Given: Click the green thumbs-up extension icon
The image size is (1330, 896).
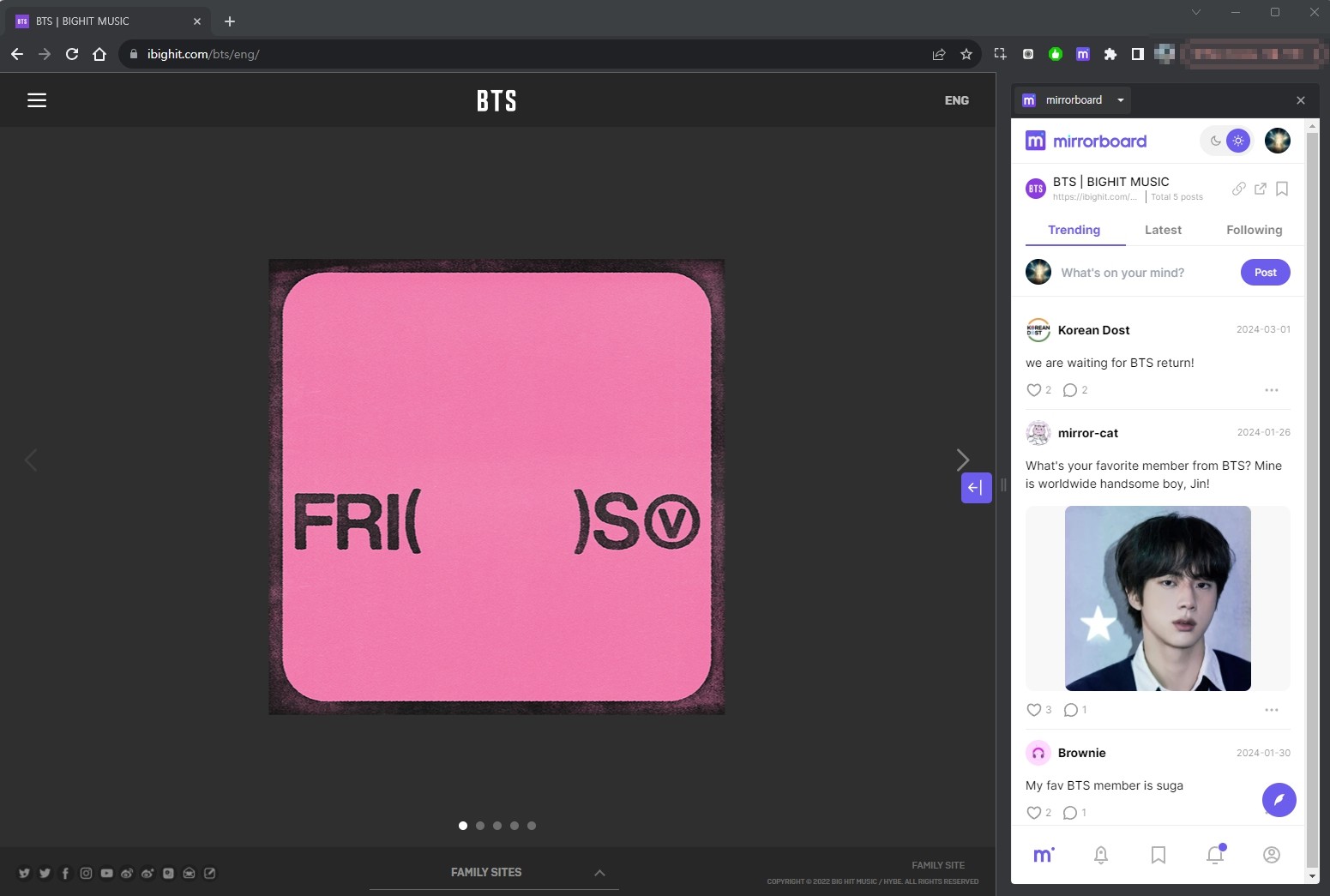Looking at the screenshot, I should click(x=1056, y=54).
